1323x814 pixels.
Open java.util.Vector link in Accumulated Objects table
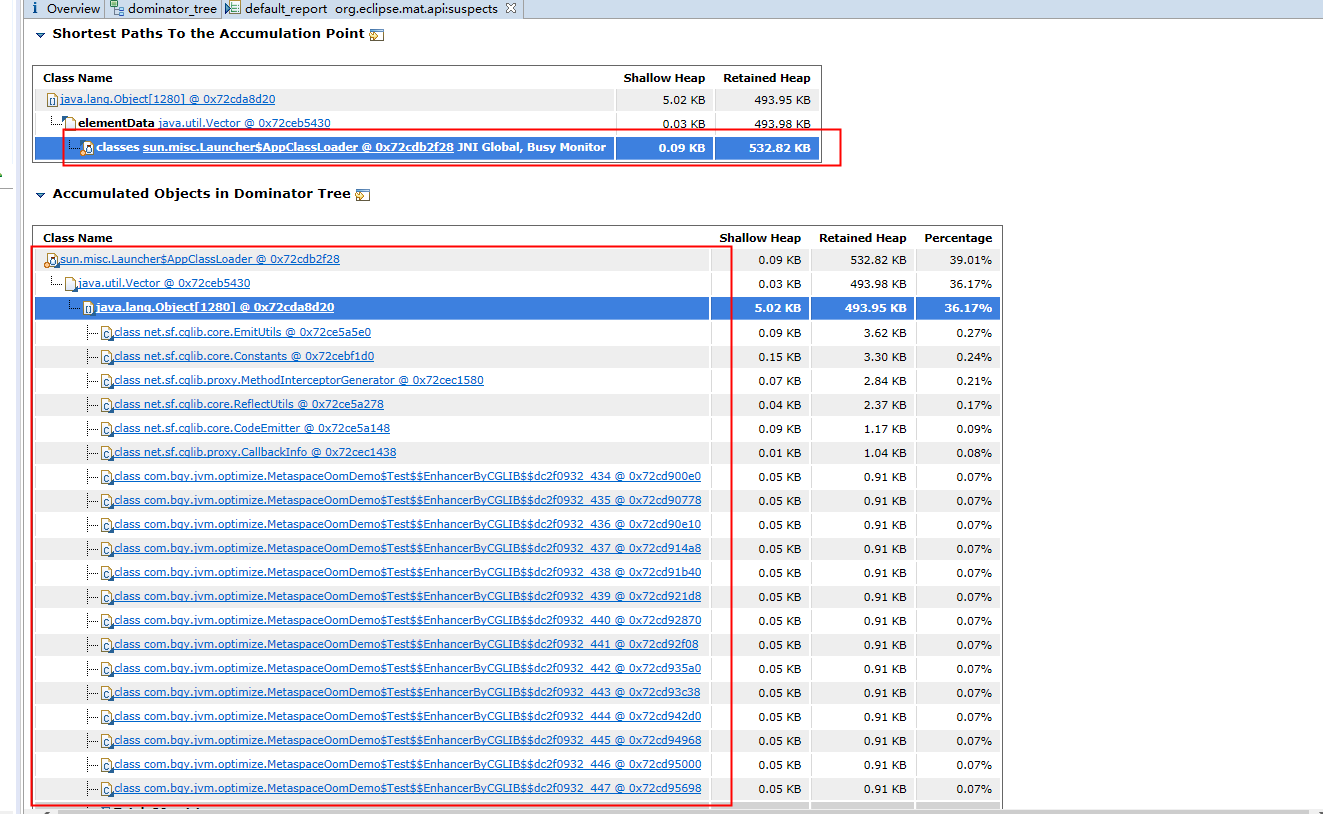coord(164,283)
